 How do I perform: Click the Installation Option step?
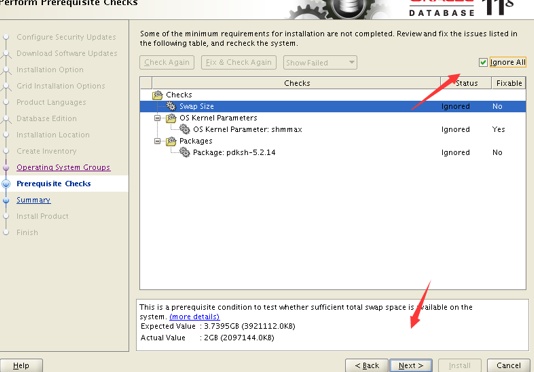50,69
